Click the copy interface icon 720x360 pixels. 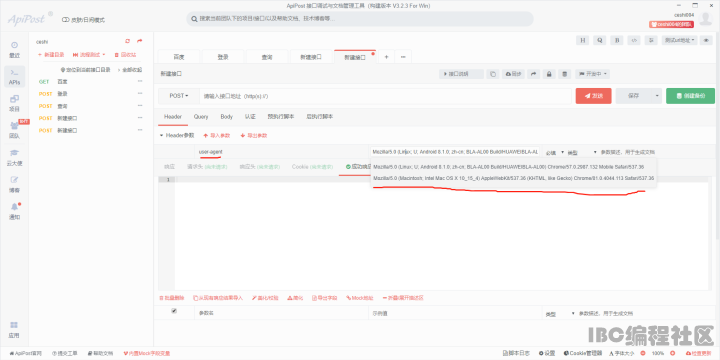click(x=493, y=74)
